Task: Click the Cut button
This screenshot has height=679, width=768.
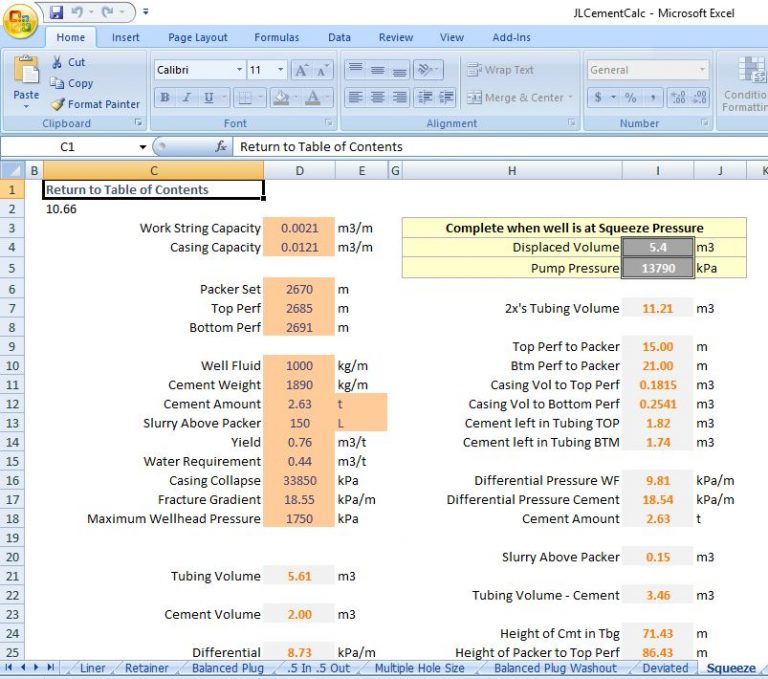Action: click(68, 62)
